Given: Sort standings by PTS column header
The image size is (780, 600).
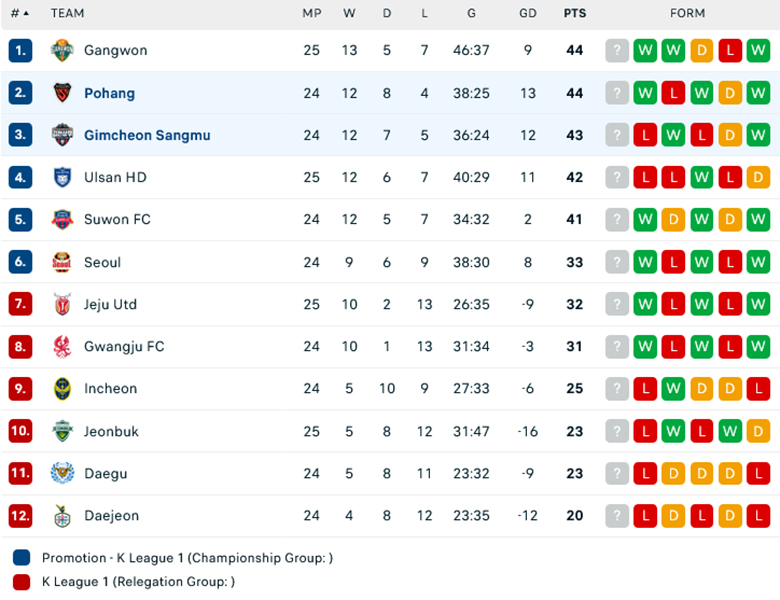Looking at the screenshot, I should (575, 14).
